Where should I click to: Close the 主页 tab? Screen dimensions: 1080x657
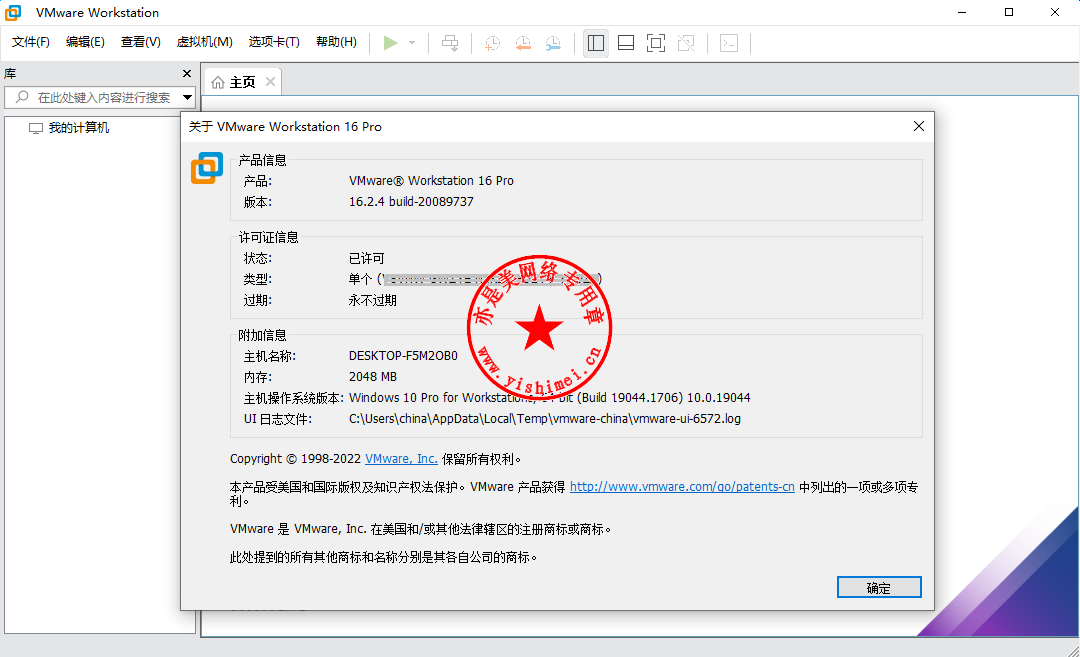point(271,82)
